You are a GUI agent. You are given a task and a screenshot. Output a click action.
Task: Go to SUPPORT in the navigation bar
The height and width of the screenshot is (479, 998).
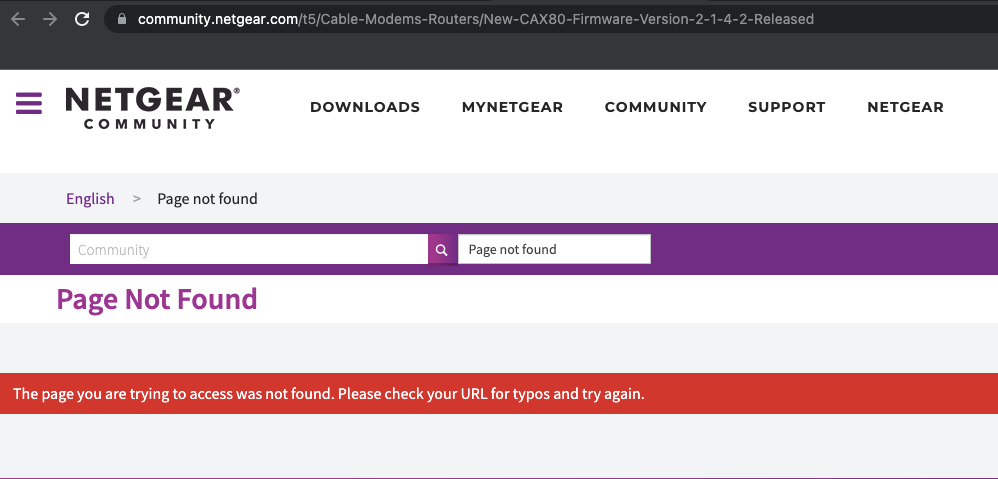click(787, 107)
